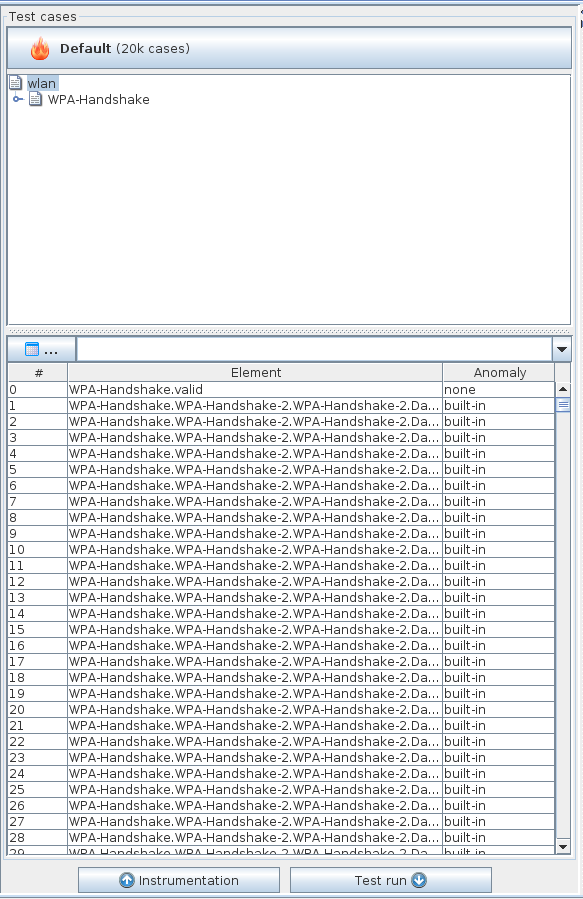Click the table scrollbar down arrow
The image size is (583, 899).
point(563,847)
